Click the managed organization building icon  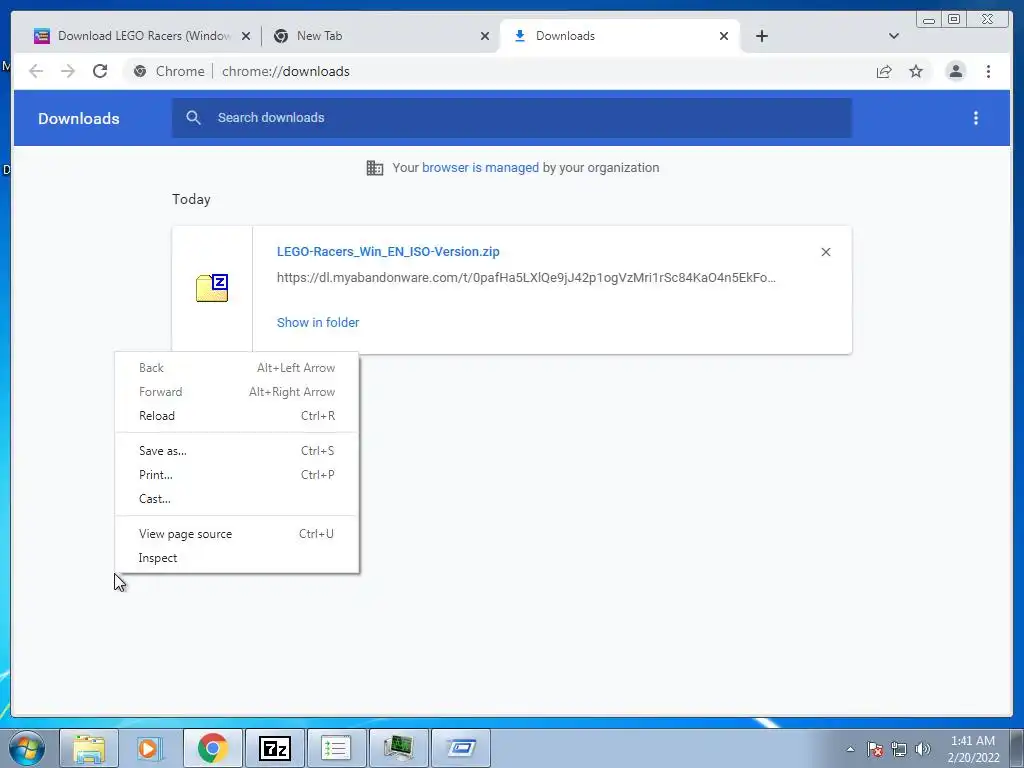pyautogui.click(x=375, y=168)
